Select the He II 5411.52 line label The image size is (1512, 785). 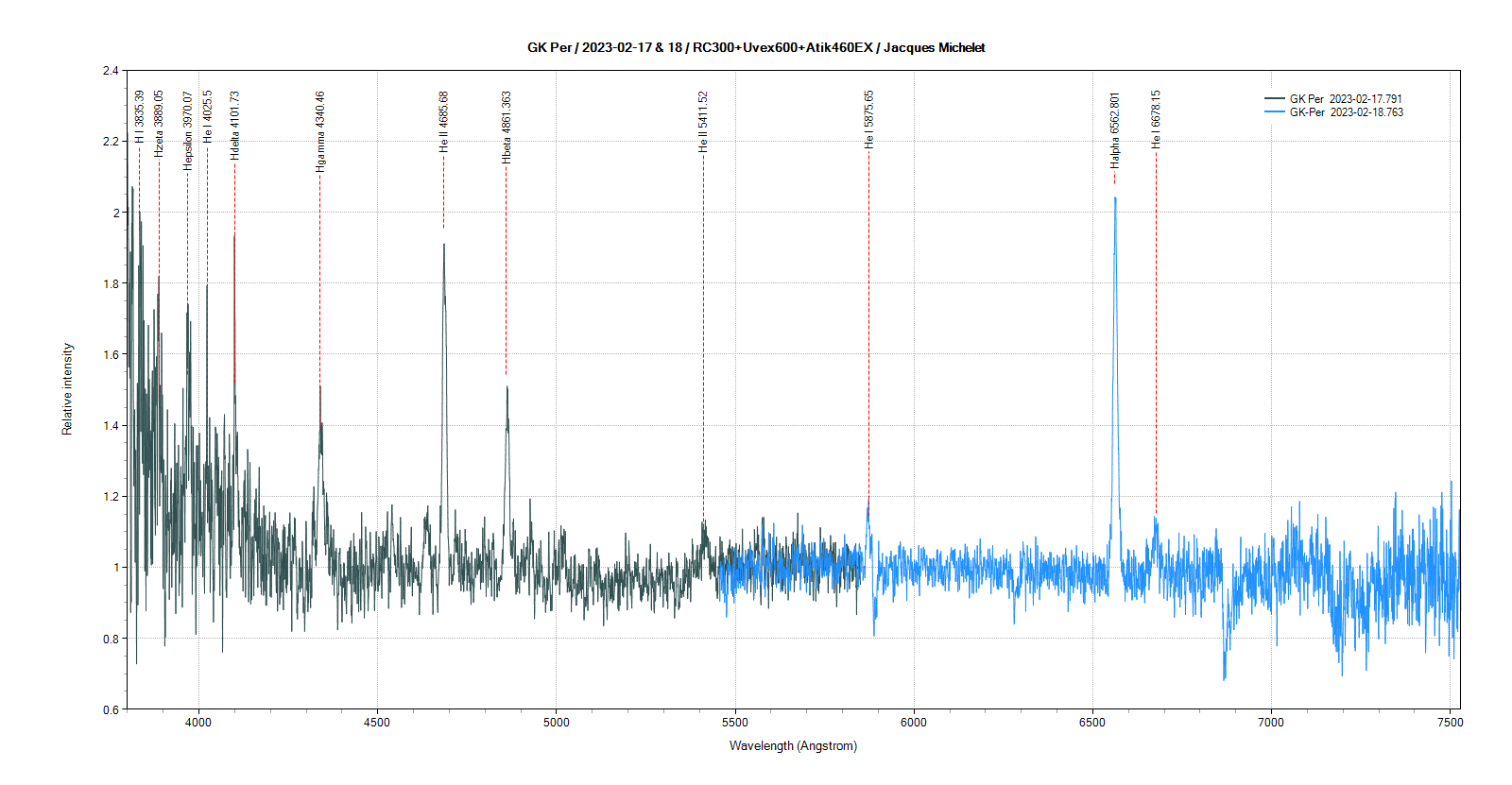[x=703, y=122]
